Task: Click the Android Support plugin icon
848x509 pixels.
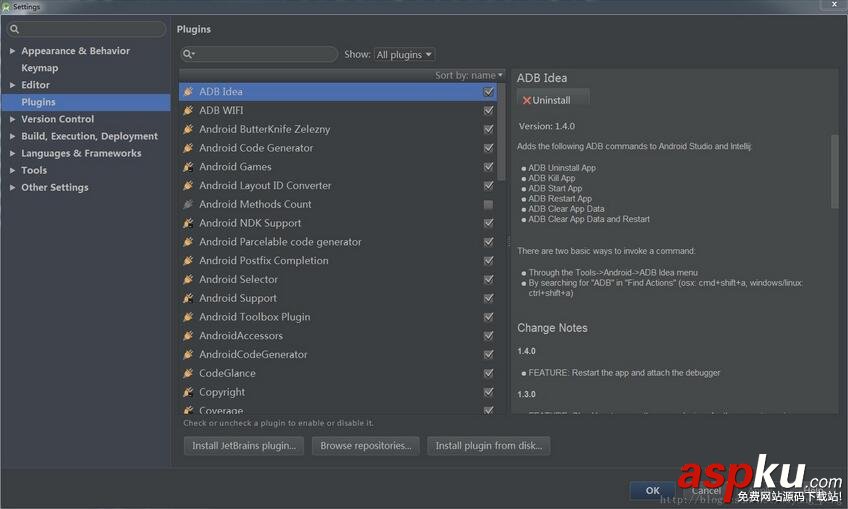Action: (x=188, y=298)
